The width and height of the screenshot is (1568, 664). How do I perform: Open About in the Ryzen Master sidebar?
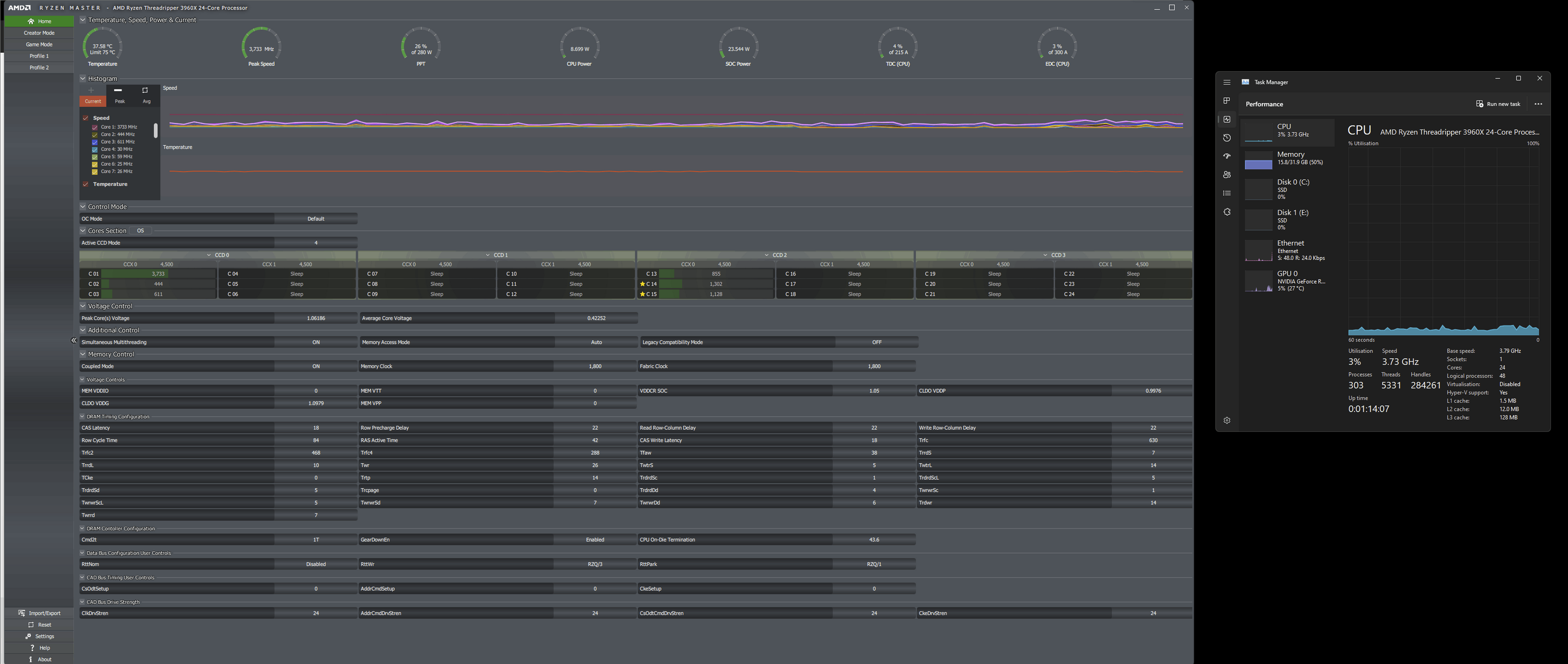39,659
